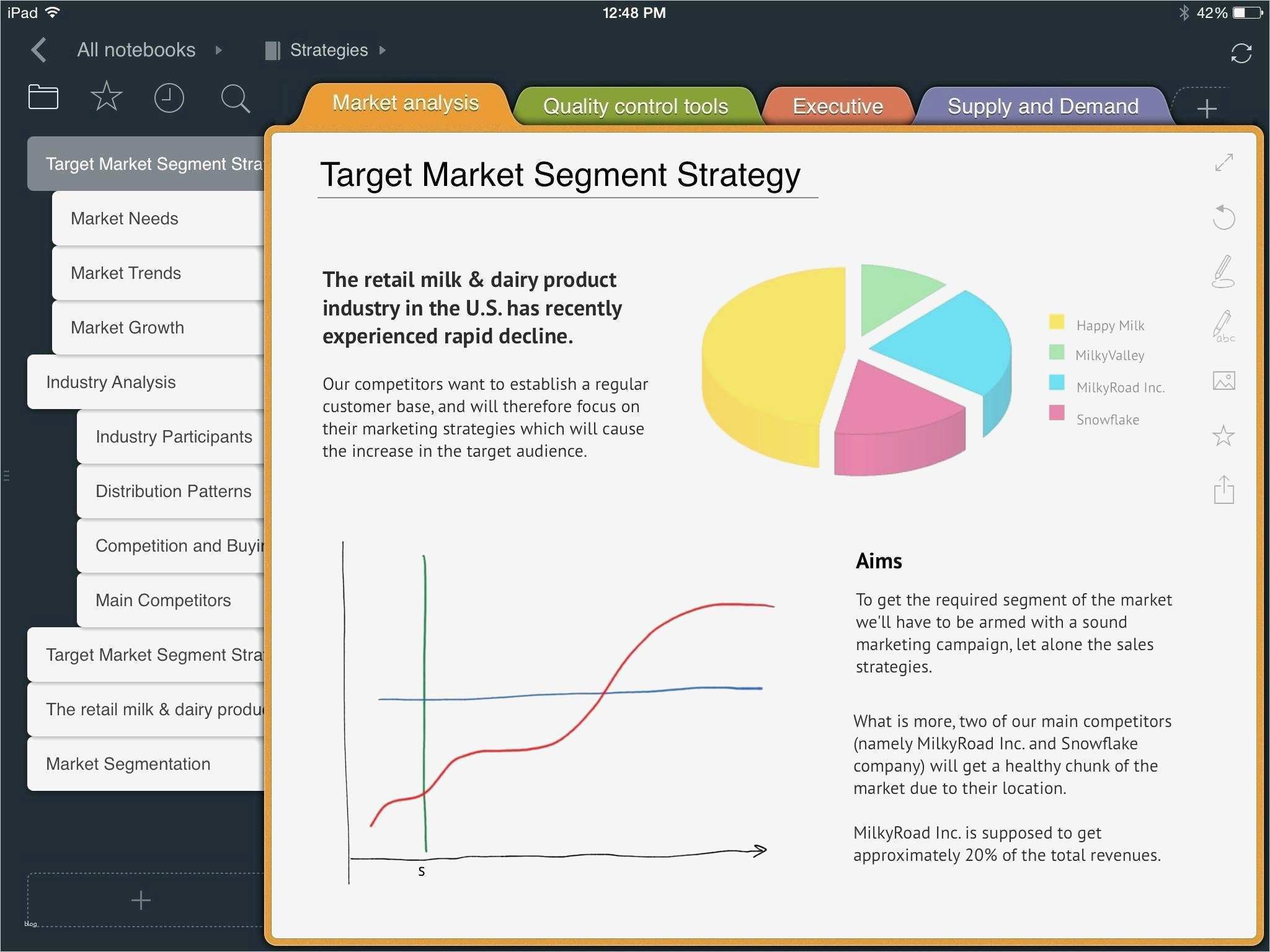
Task: Tap the undo arrow icon
Action: 1223,218
